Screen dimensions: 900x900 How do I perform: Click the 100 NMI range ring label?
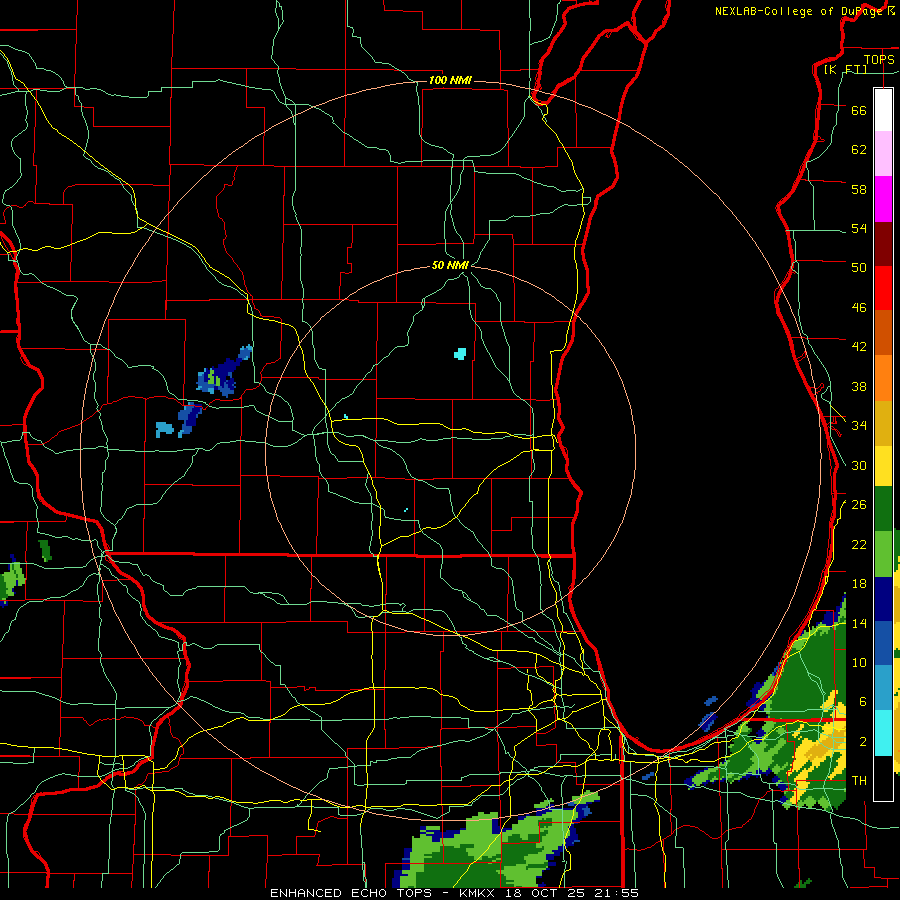(450, 80)
